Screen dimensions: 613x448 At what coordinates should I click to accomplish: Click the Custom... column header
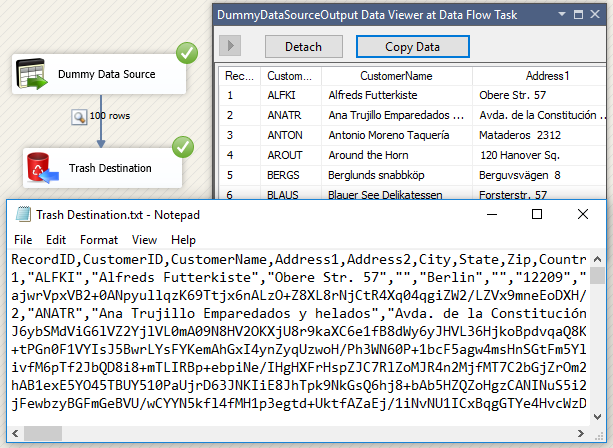290,76
